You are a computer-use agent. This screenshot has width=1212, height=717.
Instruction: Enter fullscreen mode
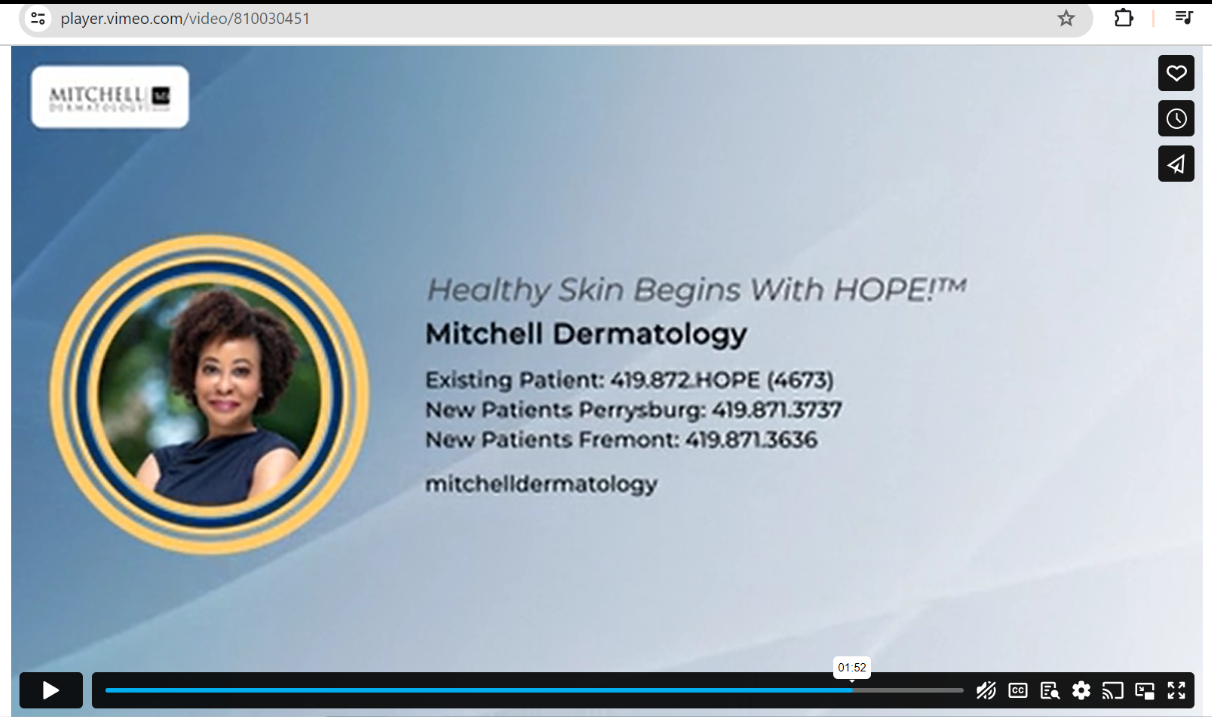[x=1176, y=690]
